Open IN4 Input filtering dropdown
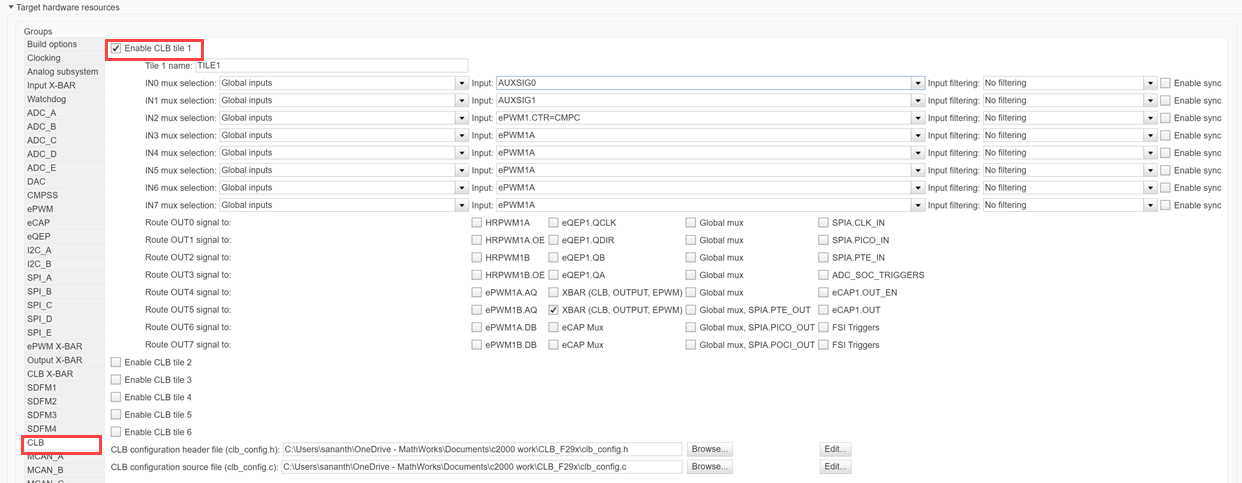 click(x=1150, y=153)
